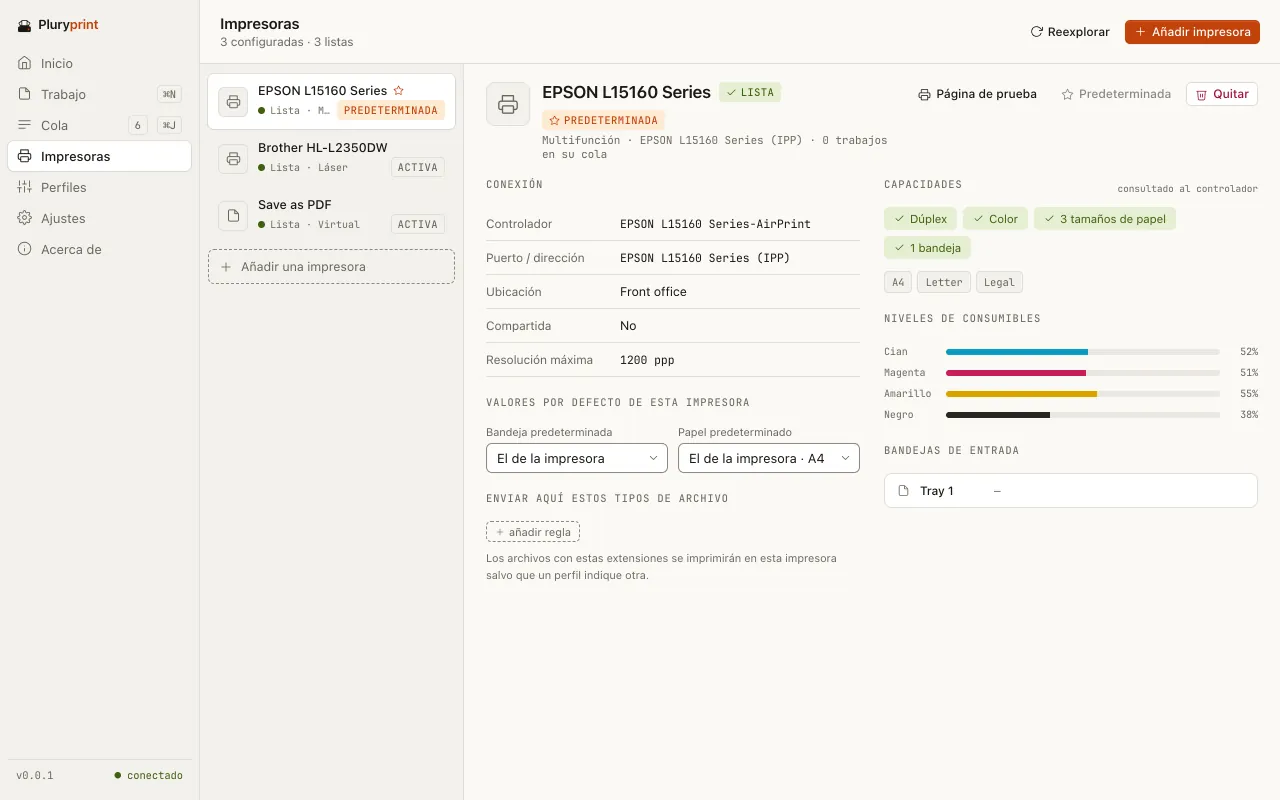Select Brother HL-L2350DW printer icon in list
The image size is (1280, 800).
[x=233, y=158]
